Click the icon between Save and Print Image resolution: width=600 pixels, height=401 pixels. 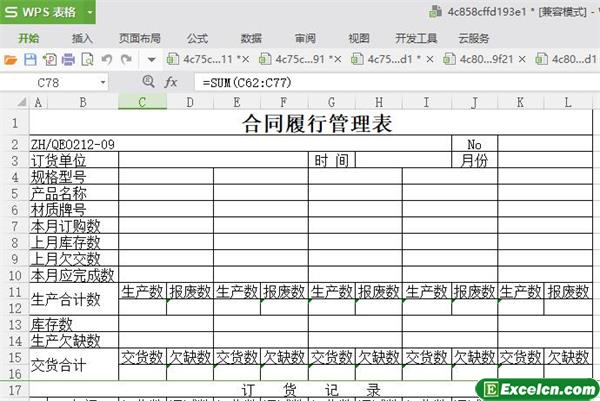coord(50,60)
